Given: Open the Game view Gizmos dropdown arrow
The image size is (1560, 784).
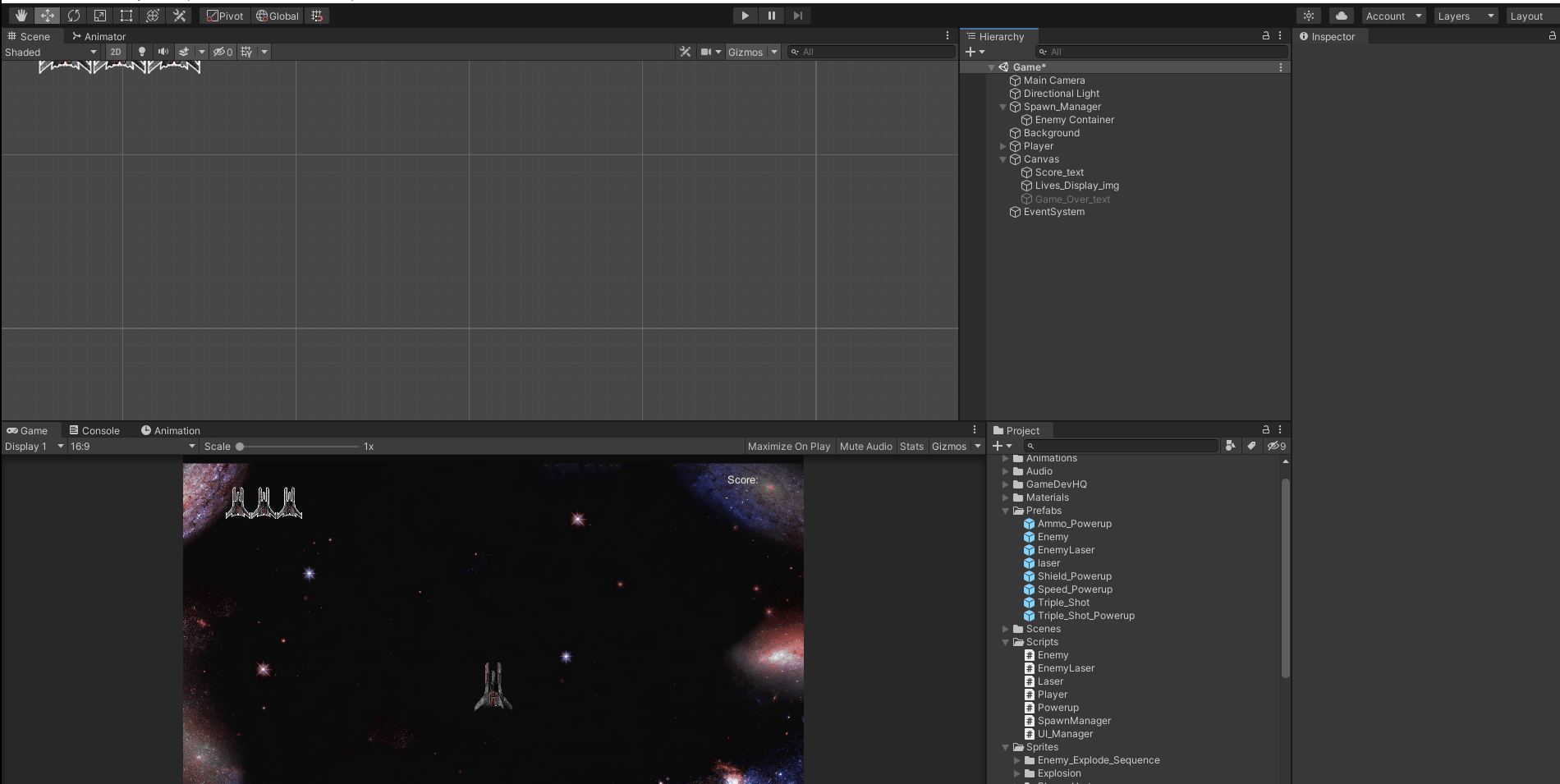Looking at the screenshot, I should click(x=978, y=447).
